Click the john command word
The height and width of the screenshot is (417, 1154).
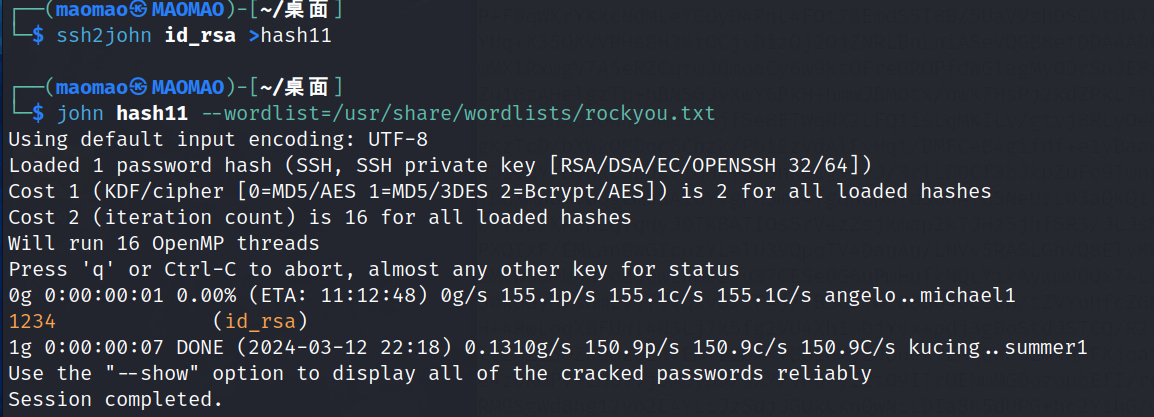coord(80,113)
